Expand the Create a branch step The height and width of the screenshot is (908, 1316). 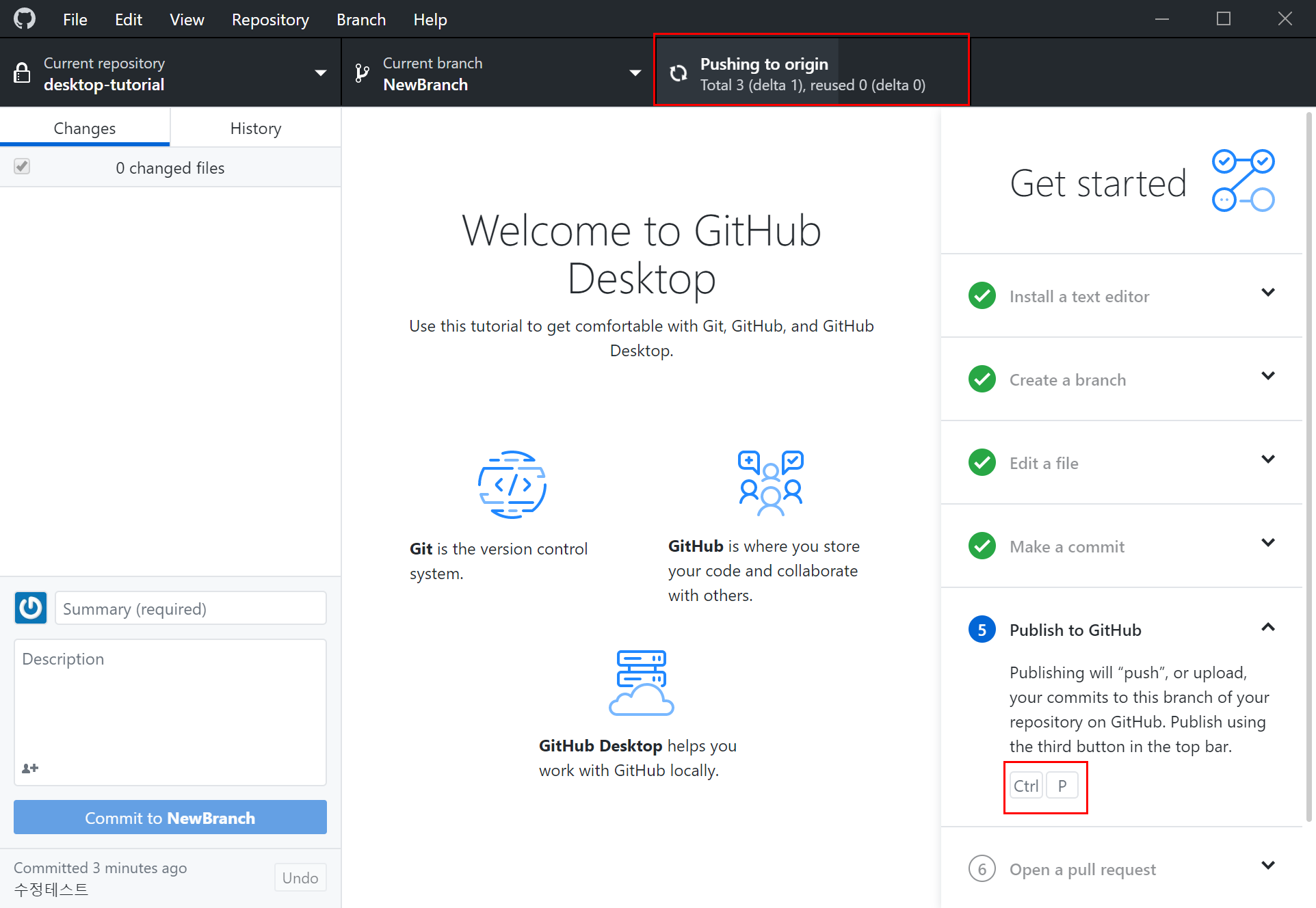click(x=1268, y=376)
